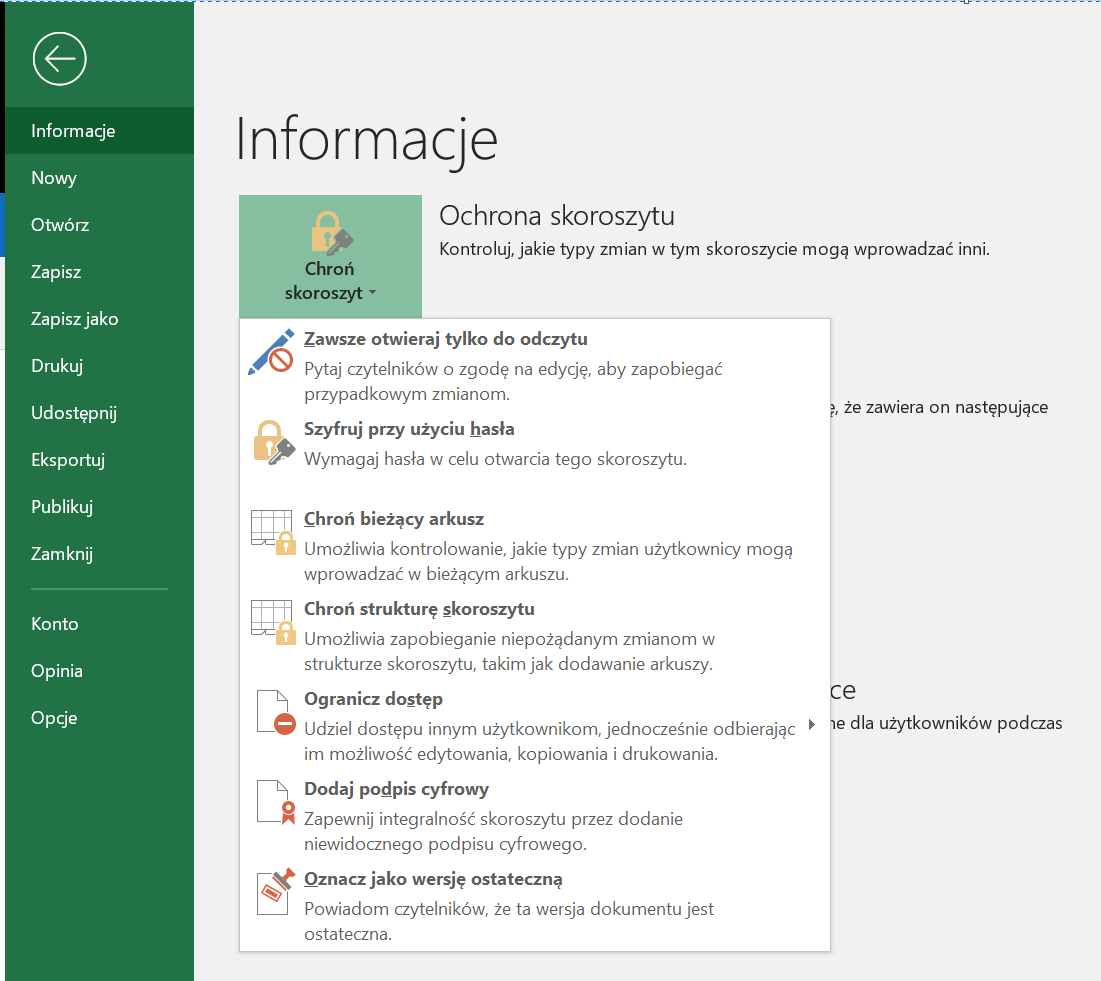1101x981 pixels.
Task: Open Opcje from the sidebar
Action: pos(54,718)
